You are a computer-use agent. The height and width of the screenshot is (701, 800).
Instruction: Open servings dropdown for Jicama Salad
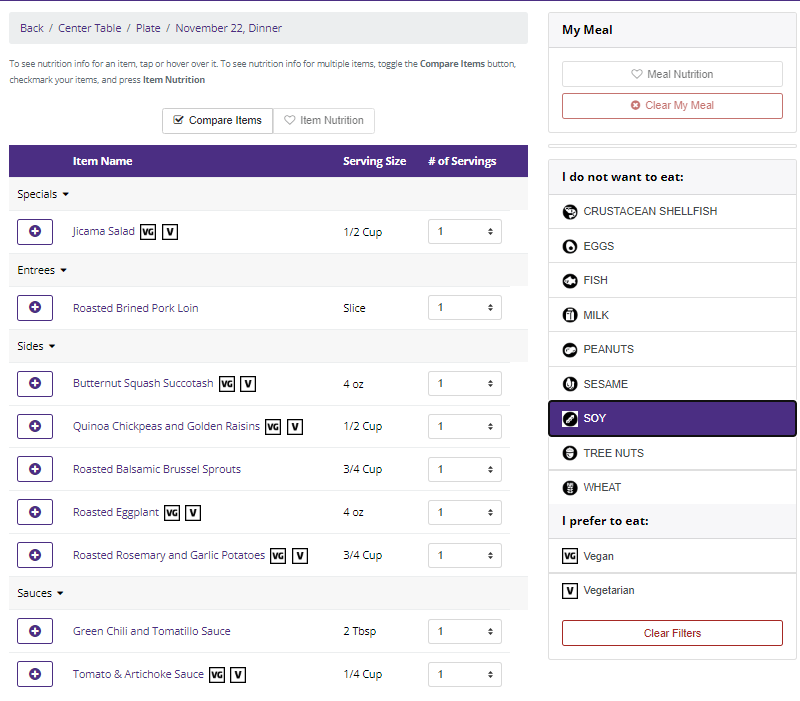pos(464,231)
